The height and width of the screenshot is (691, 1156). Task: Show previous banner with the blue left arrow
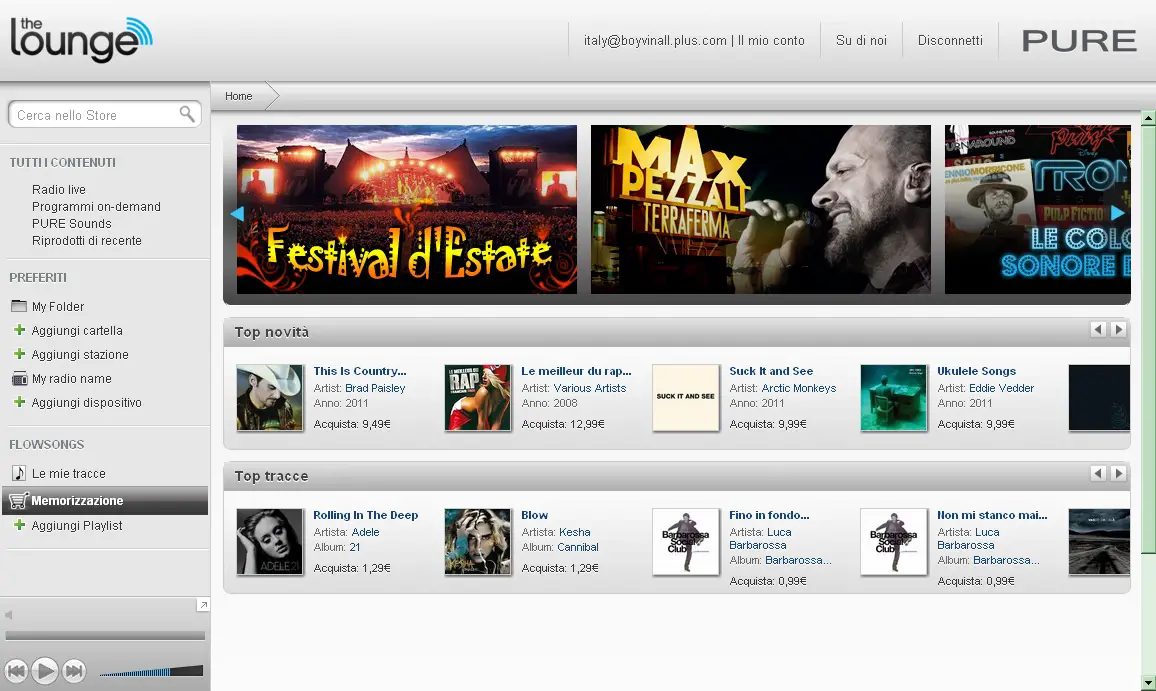coord(237,214)
